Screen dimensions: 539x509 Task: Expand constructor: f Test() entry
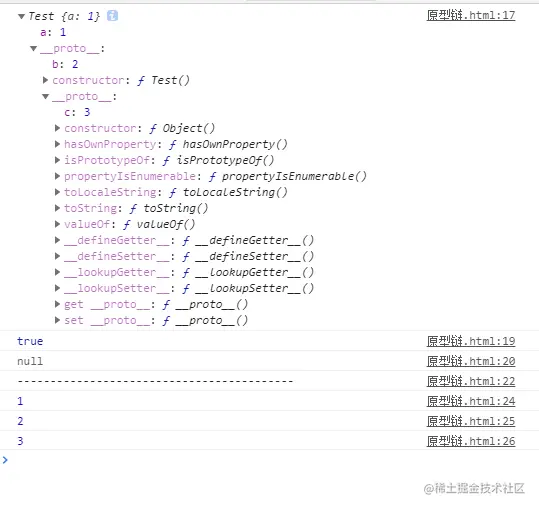(45, 80)
